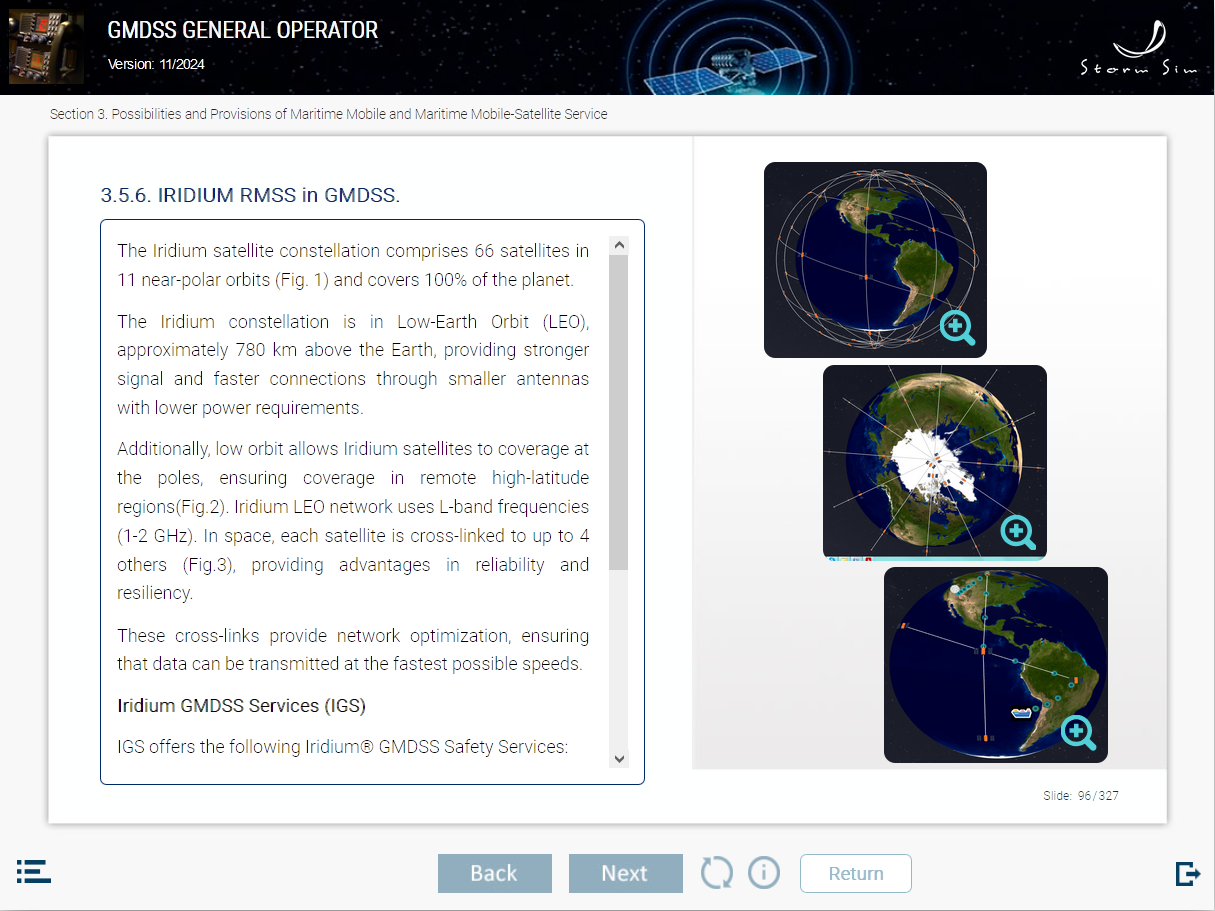Click the scrollbar up arrow in the text panel
Image resolution: width=1215 pixels, height=911 pixels.
[619, 243]
